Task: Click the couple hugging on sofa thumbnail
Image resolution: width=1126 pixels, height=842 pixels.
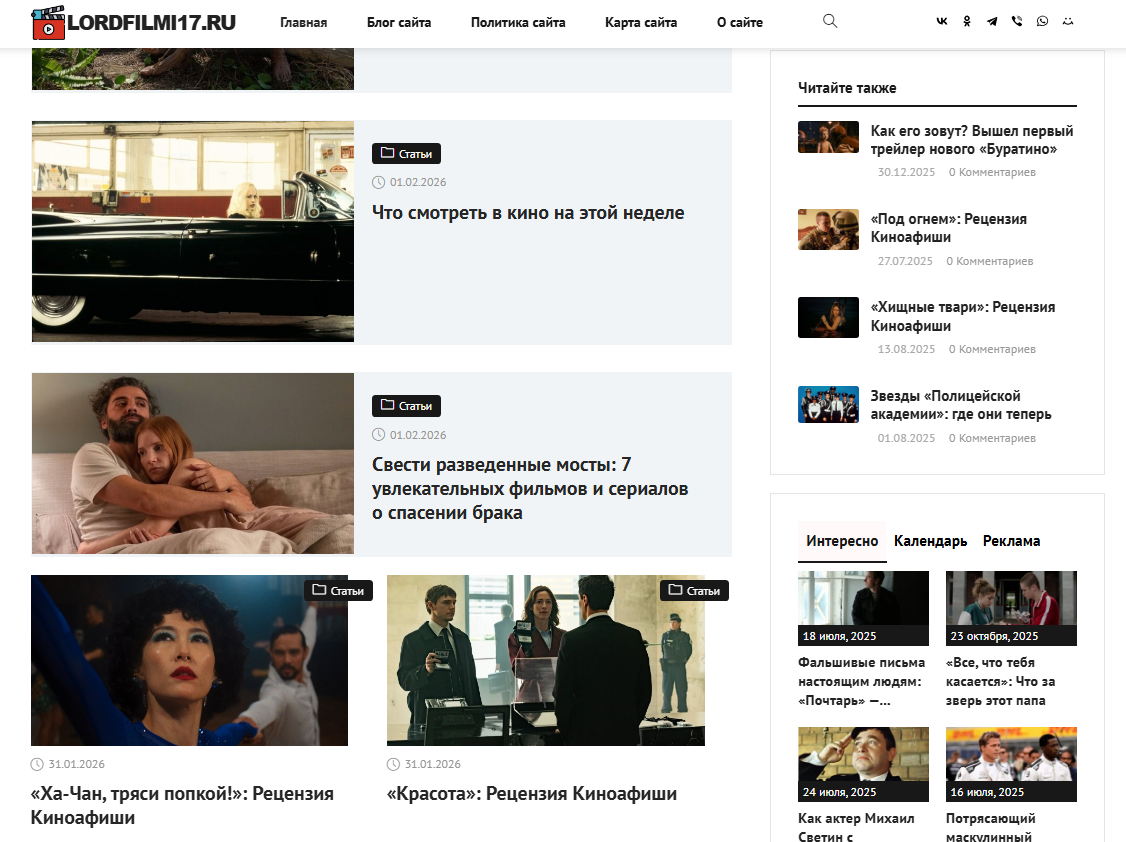Action: click(x=192, y=463)
